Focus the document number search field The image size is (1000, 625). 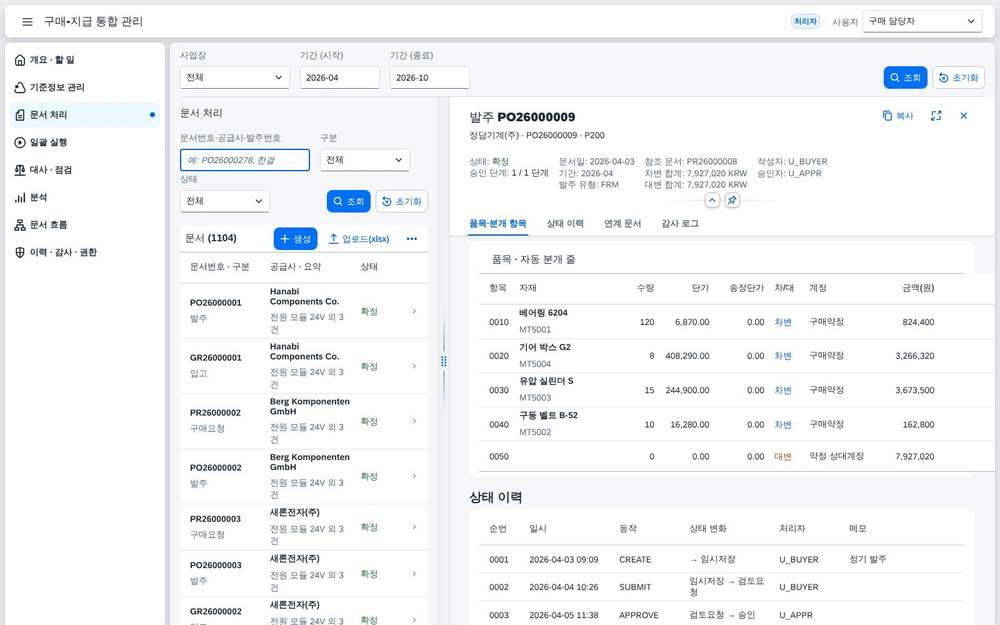[x=245, y=160]
